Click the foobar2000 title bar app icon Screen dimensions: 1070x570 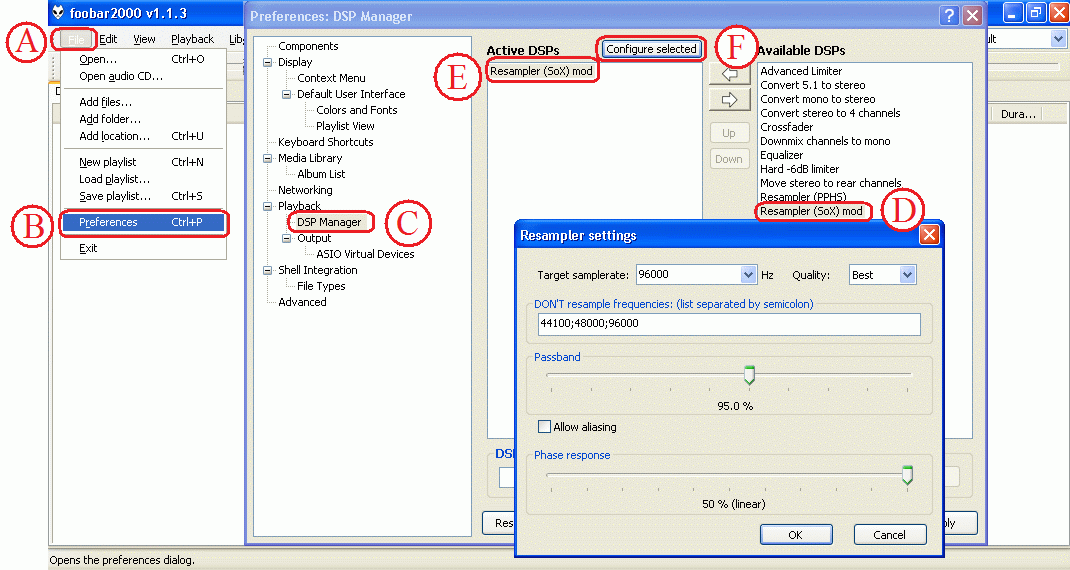(x=58, y=12)
